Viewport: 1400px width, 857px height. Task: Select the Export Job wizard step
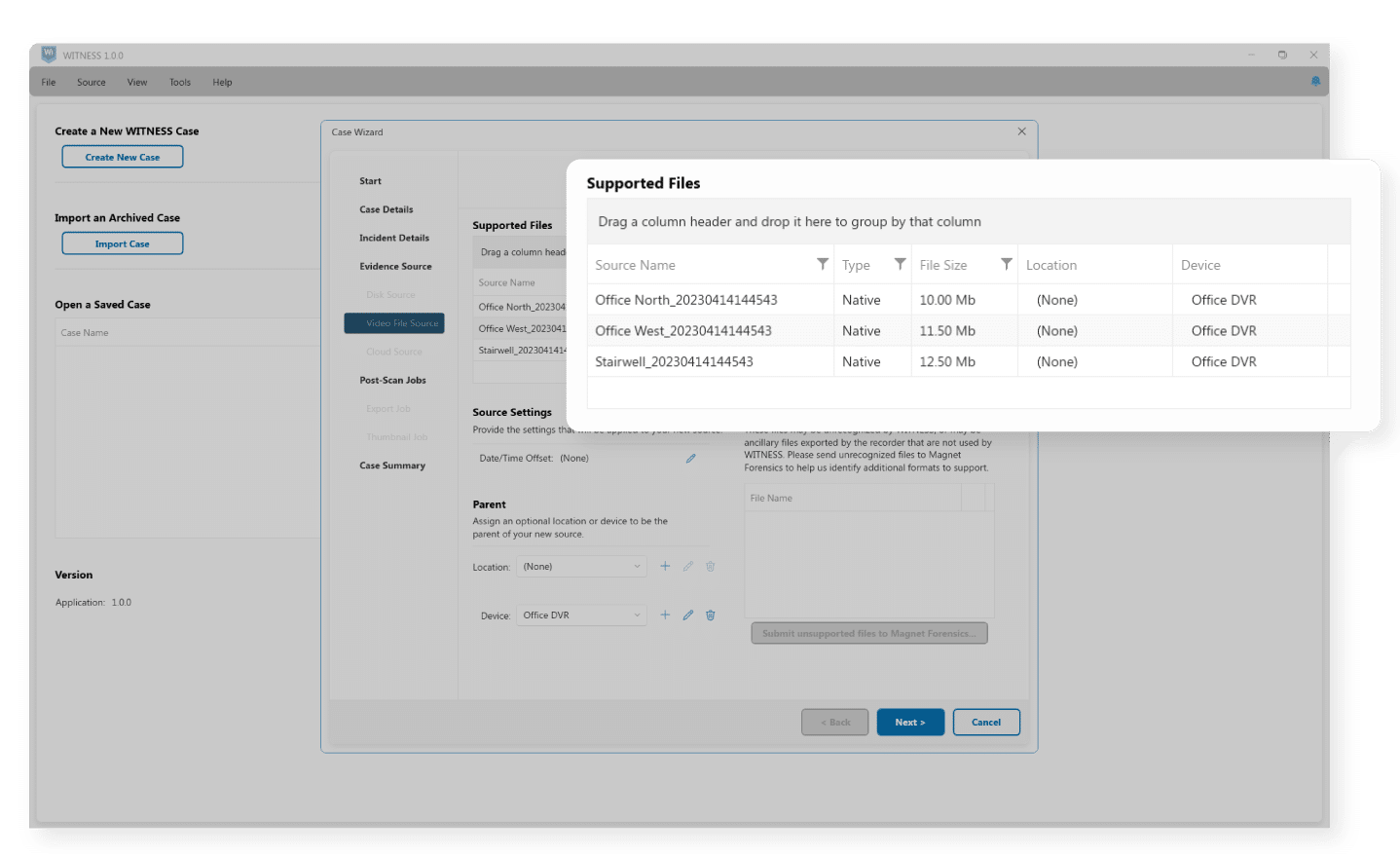(x=388, y=408)
